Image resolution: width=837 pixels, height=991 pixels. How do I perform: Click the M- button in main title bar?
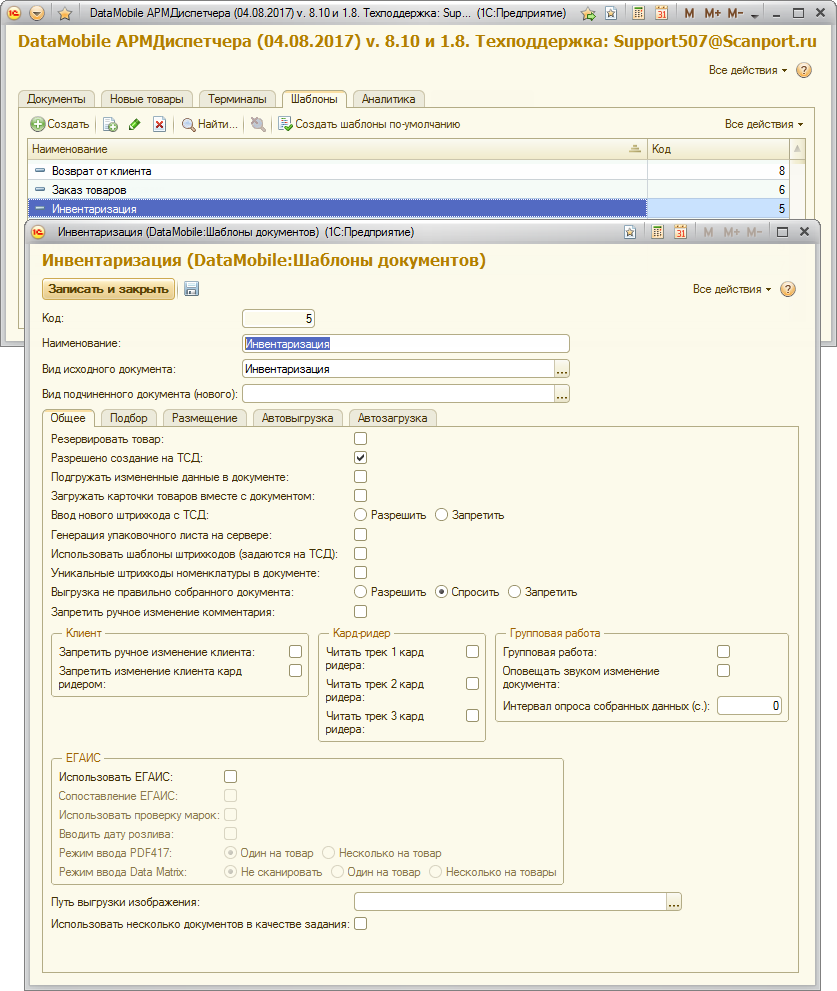point(735,13)
